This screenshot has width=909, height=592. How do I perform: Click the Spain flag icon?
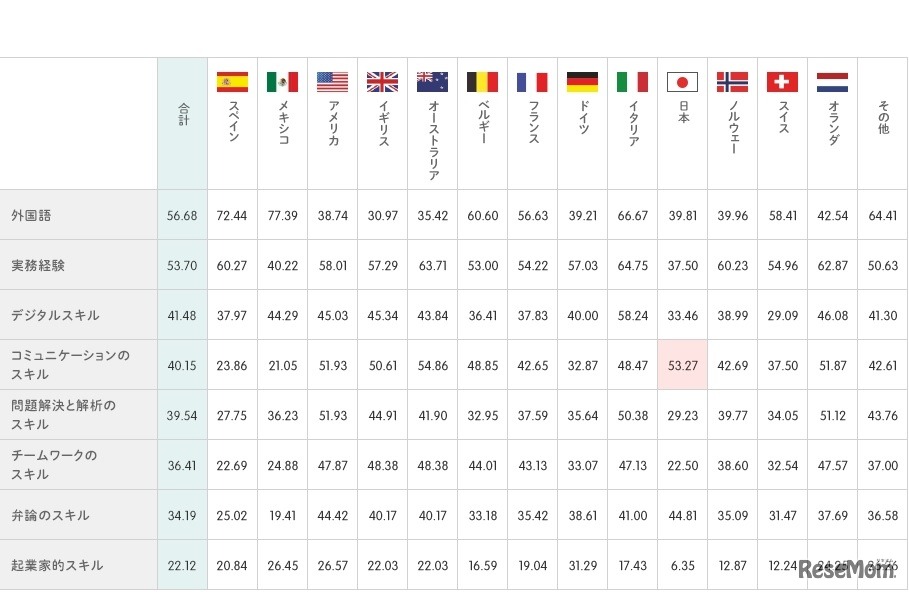[x=232, y=82]
